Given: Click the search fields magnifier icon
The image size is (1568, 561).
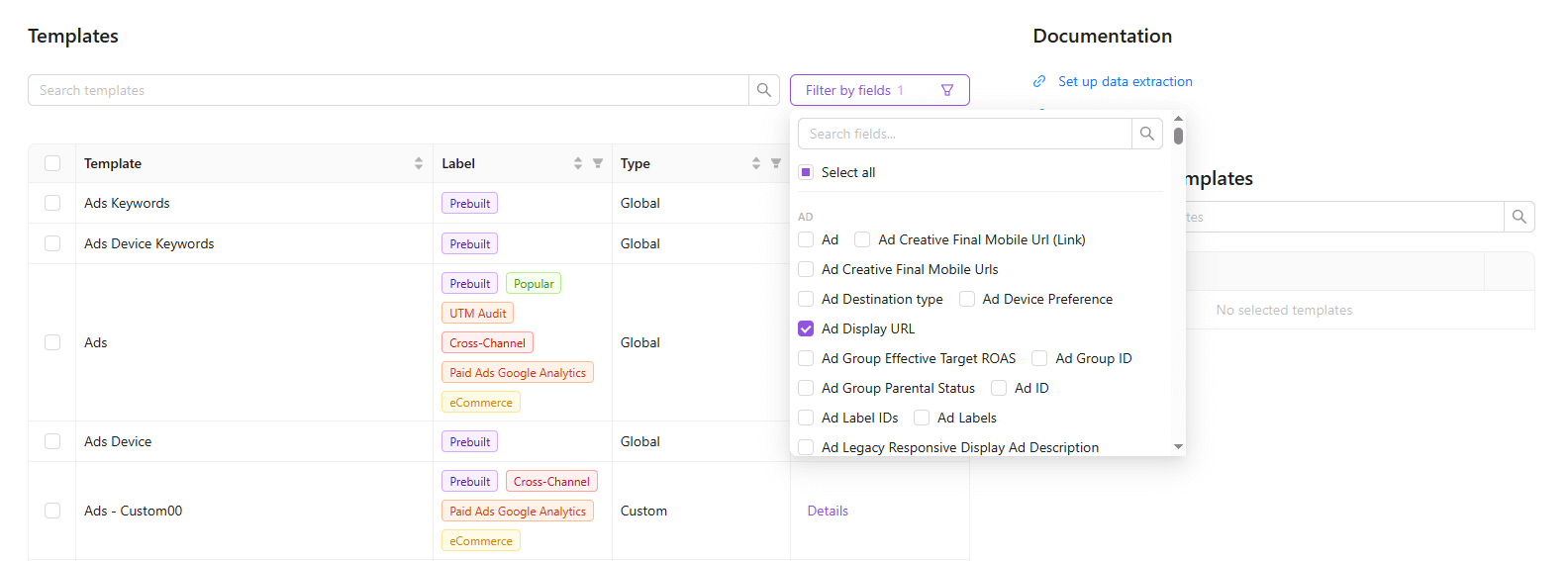Looking at the screenshot, I should tap(1146, 134).
